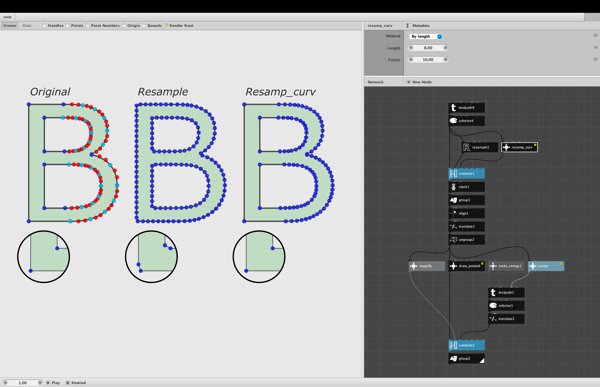Screen dimensions: 600x387
Task: Select the resamp_curv node
Action: pyautogui.click(x=519, y=147)
